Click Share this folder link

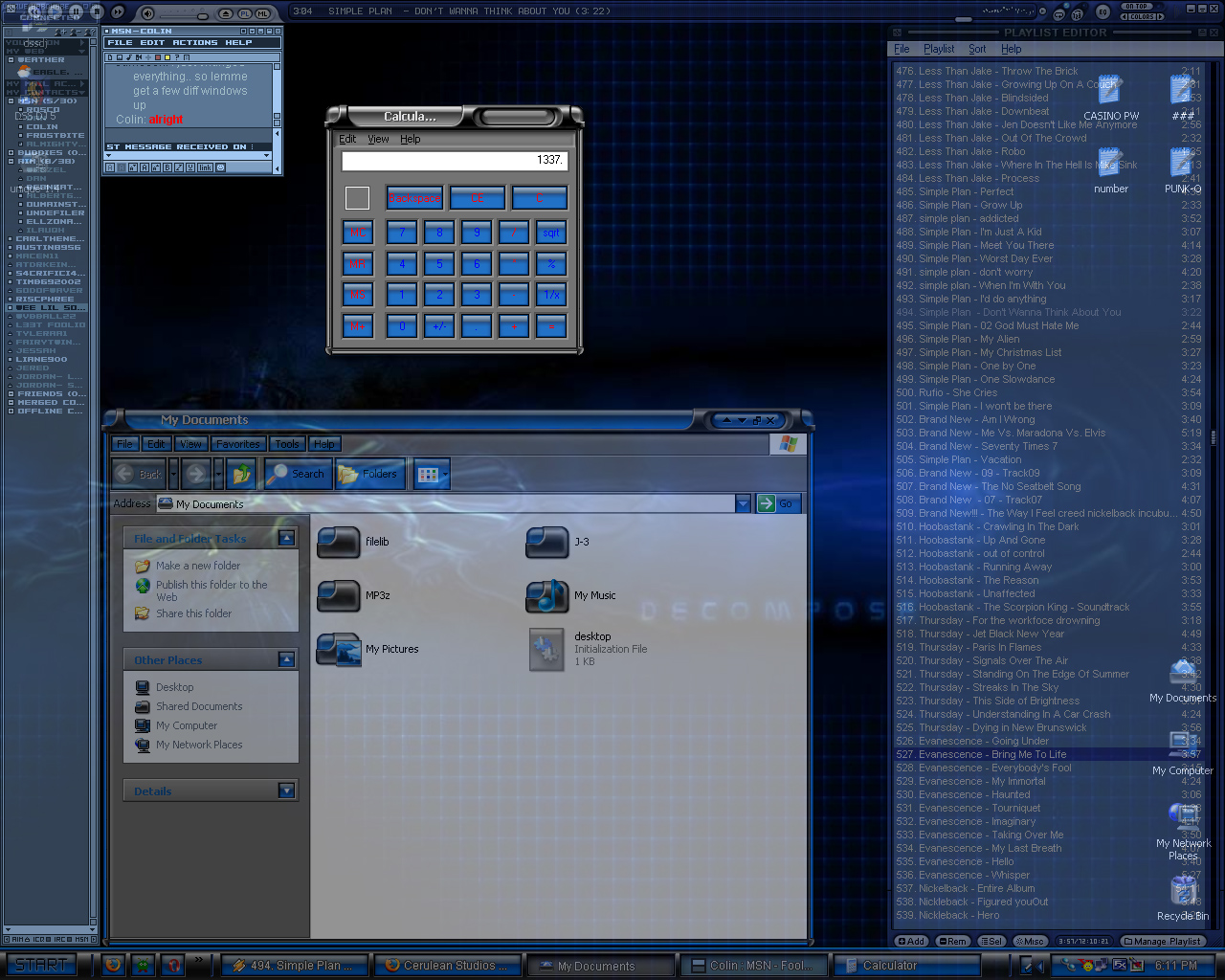point(194,613)
